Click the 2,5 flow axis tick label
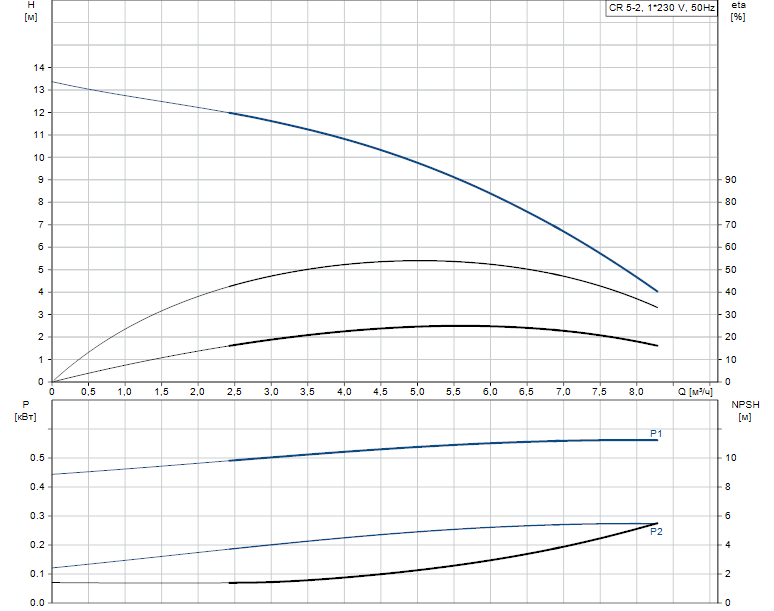774x611 pixels. click(234, 391)
